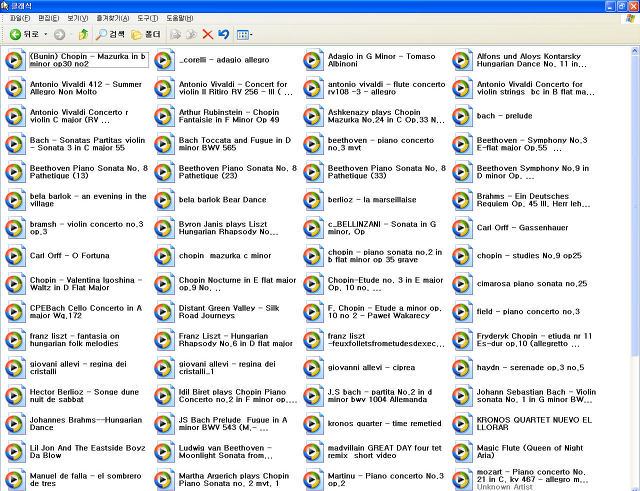The image size is (640, 491).
Task: Click 'Bach - Sonatas Partitas violin' filename
Action: tap(87, 144)
